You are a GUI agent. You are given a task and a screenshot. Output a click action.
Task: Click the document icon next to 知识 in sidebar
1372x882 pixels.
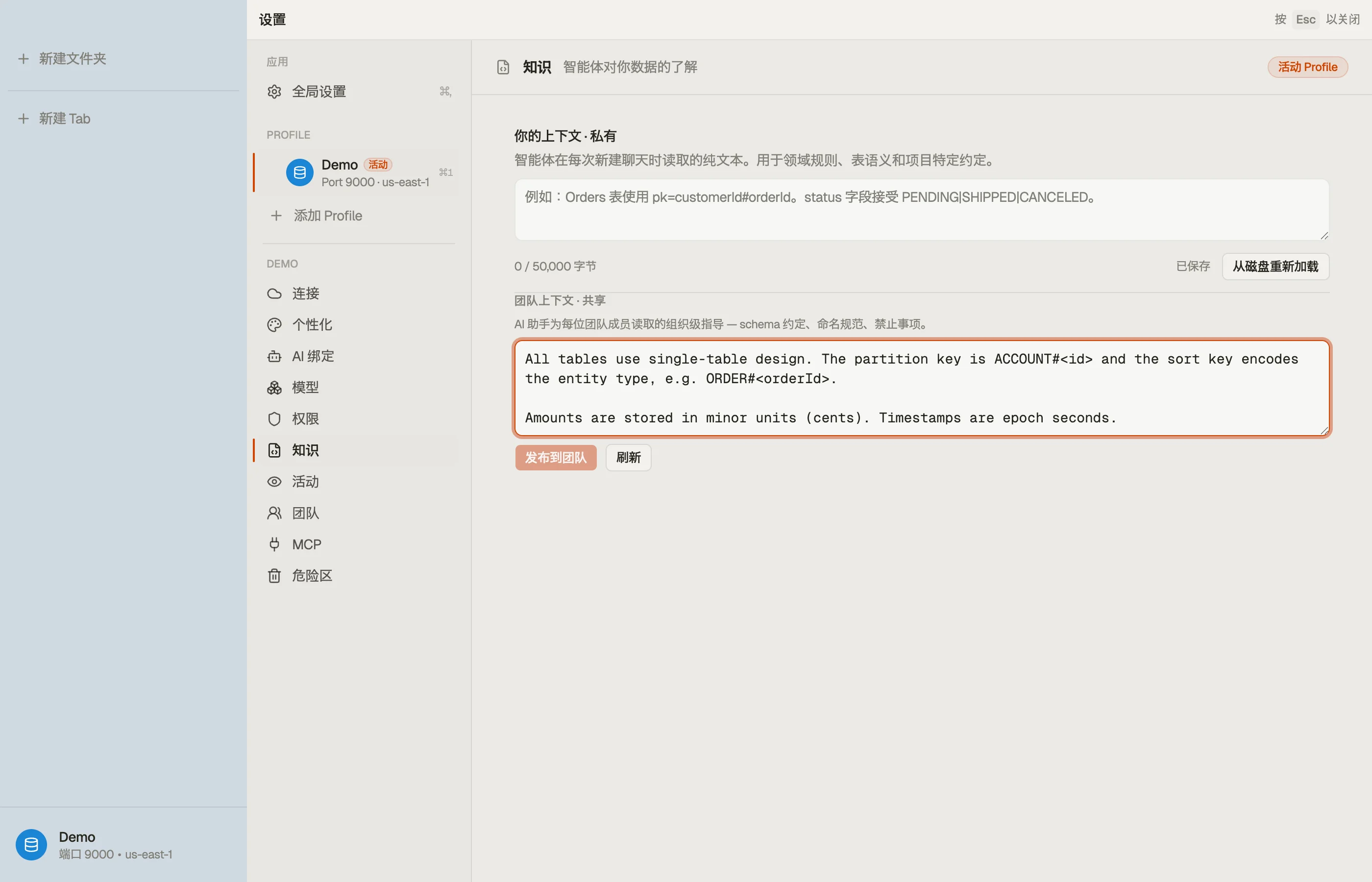coord(274,450)
